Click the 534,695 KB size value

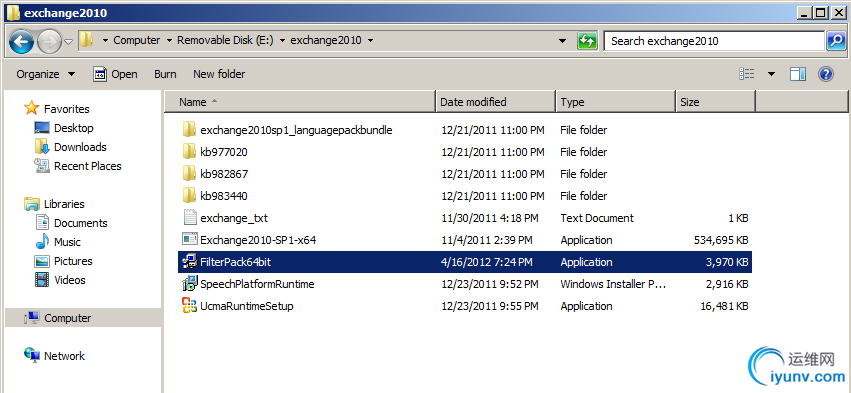pyautogui.click(x=721, y=240)
